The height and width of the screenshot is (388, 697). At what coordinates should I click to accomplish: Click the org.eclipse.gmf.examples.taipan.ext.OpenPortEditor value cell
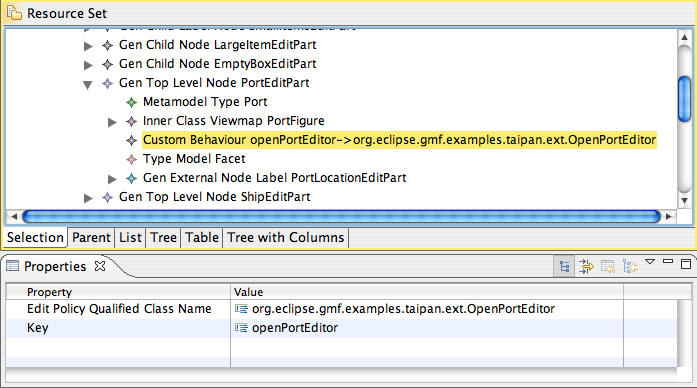427,309
